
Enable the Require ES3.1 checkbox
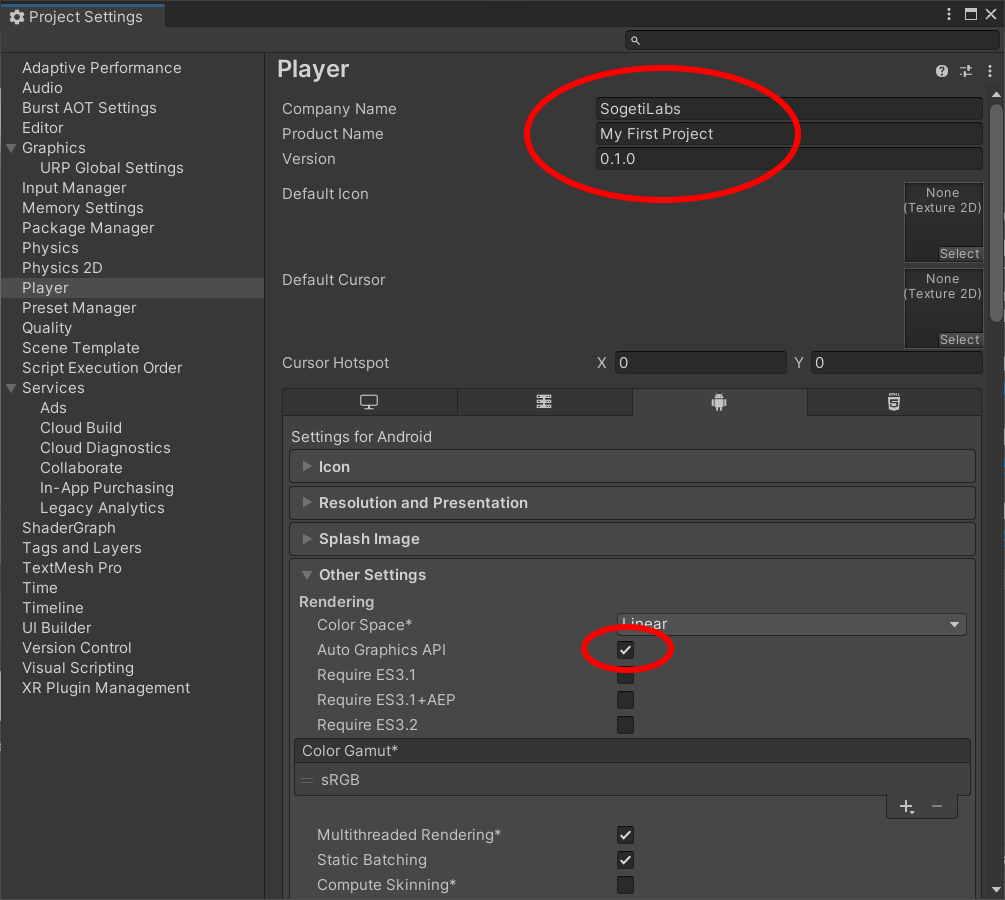point(625,675)
